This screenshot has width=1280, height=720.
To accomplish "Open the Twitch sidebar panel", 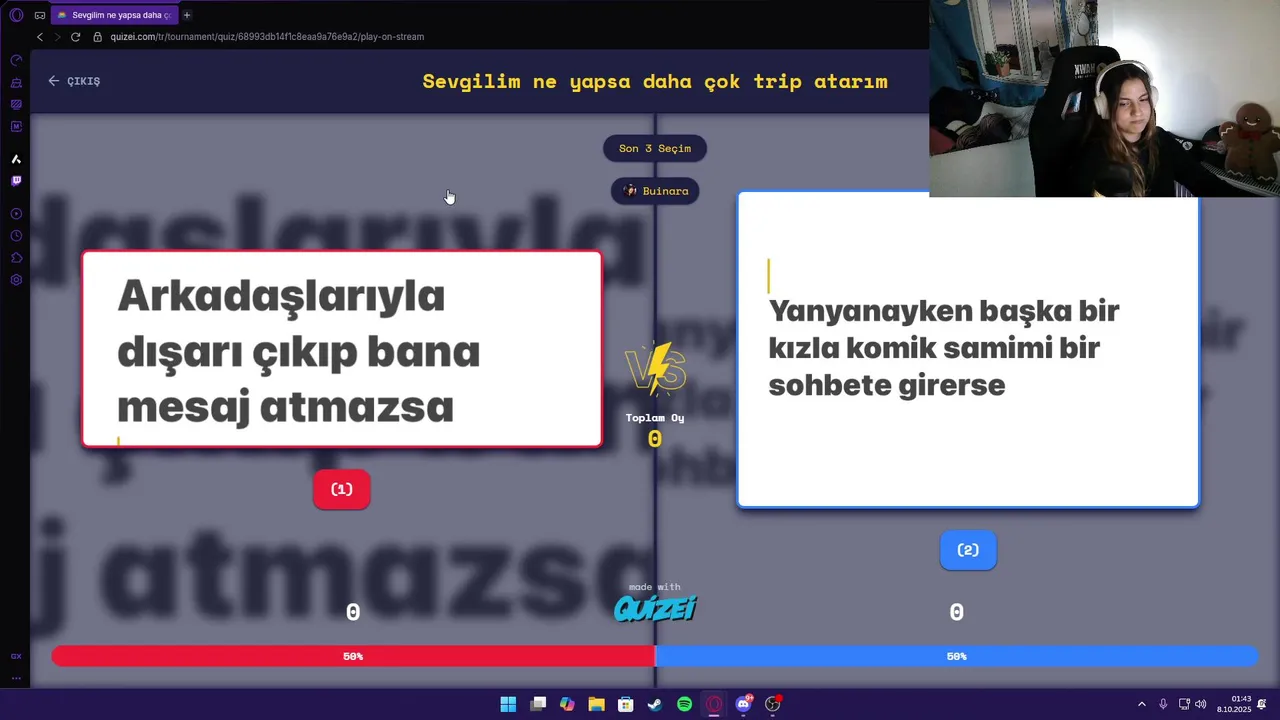I will pyautogui.click(x=16, y=181).
